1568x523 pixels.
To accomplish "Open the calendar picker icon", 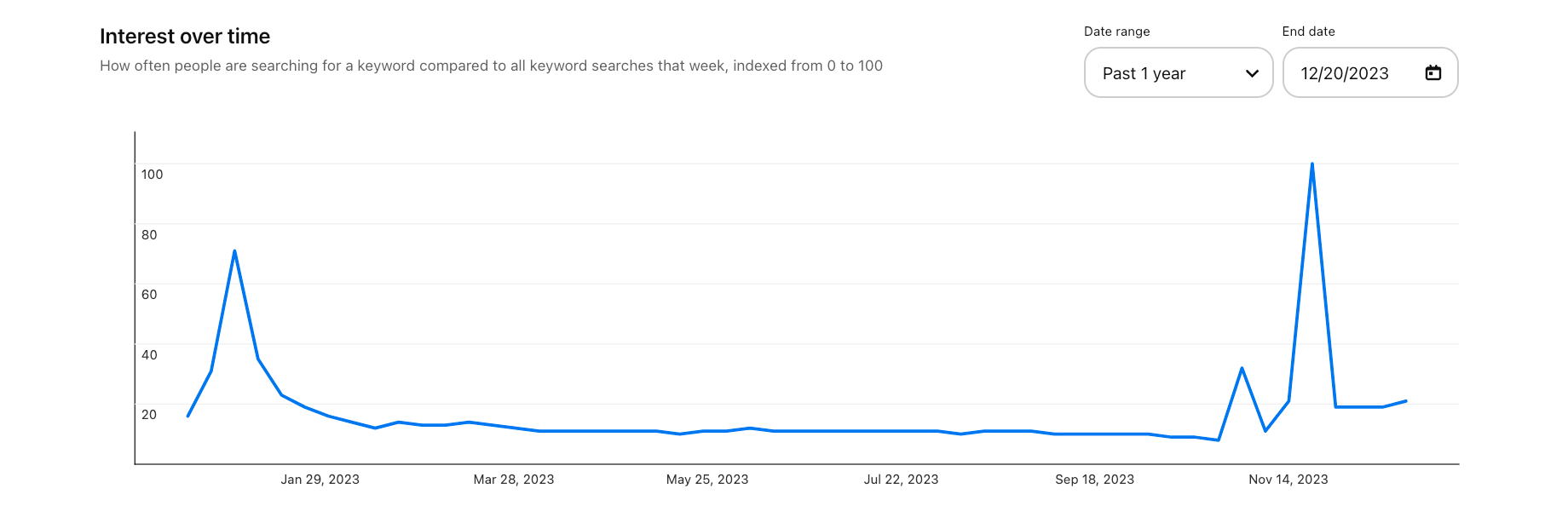I will point(1433,73).
